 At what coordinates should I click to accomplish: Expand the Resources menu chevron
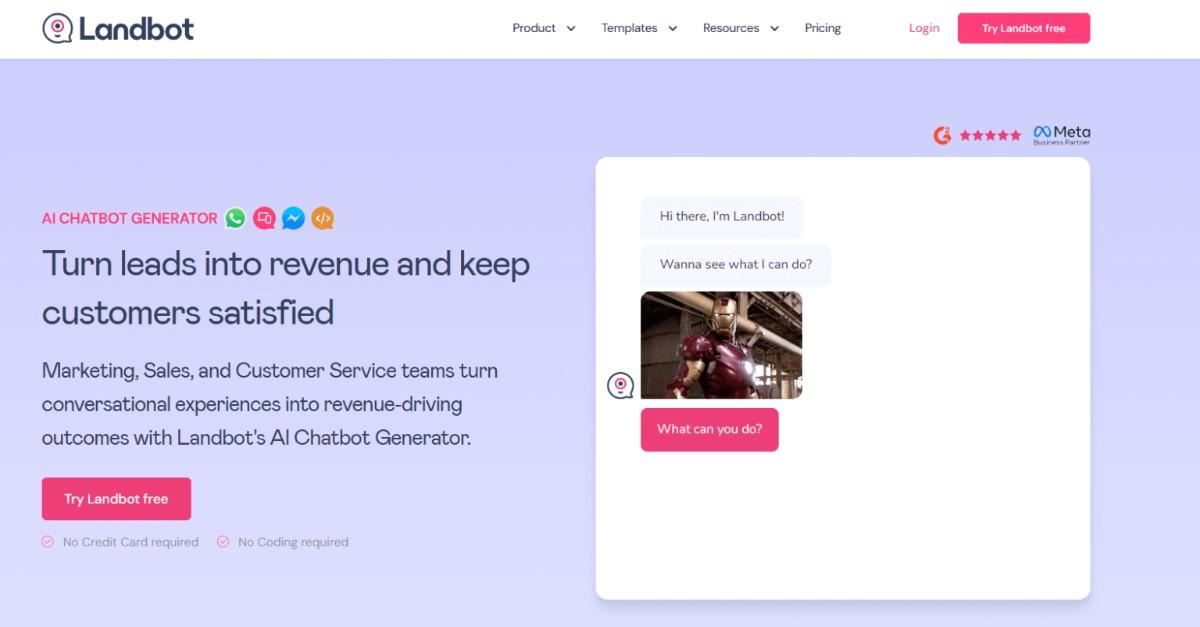coord(776,29)
